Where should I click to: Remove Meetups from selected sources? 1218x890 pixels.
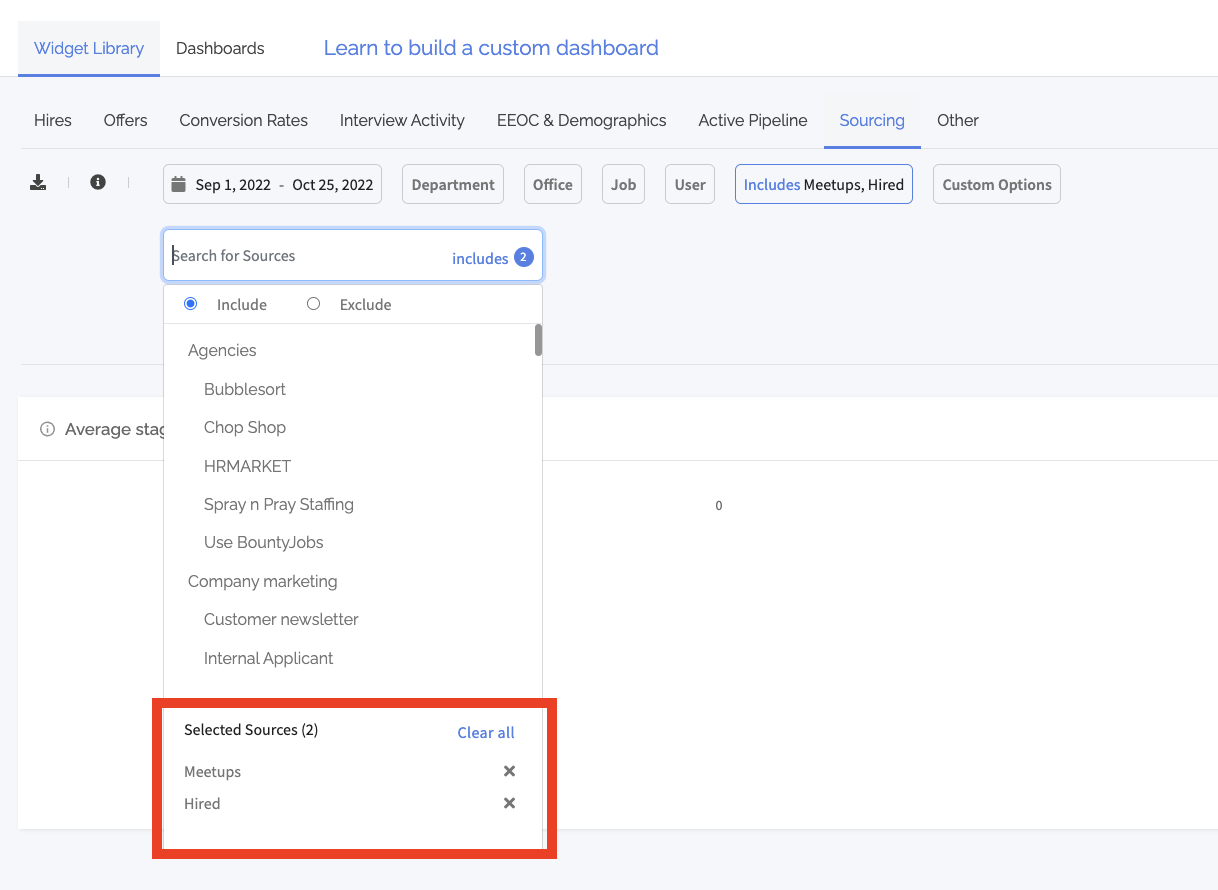(509, 771)
